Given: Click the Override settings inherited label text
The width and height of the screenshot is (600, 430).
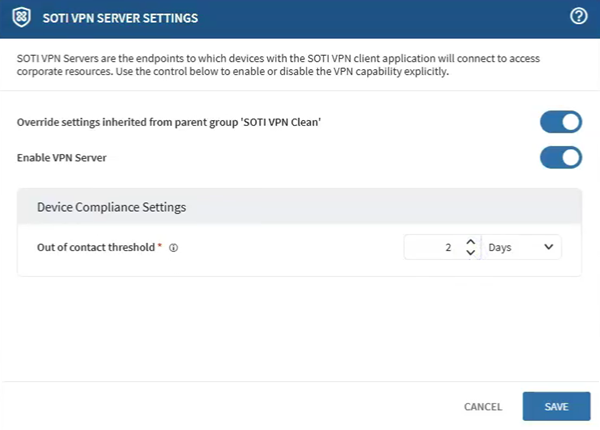Looking at the screenshot, I should pyautogui.click(x=169, y=122).
